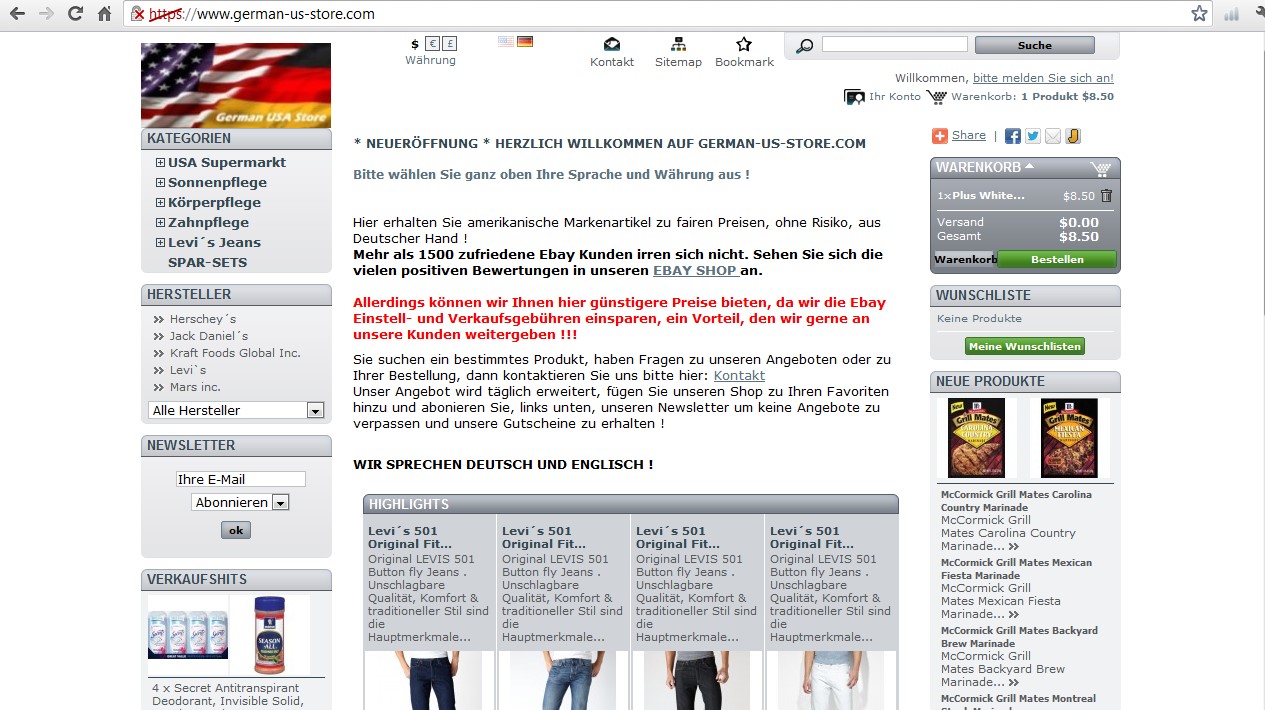Open the Season All bestseller thumbnail

coord(269,635)
